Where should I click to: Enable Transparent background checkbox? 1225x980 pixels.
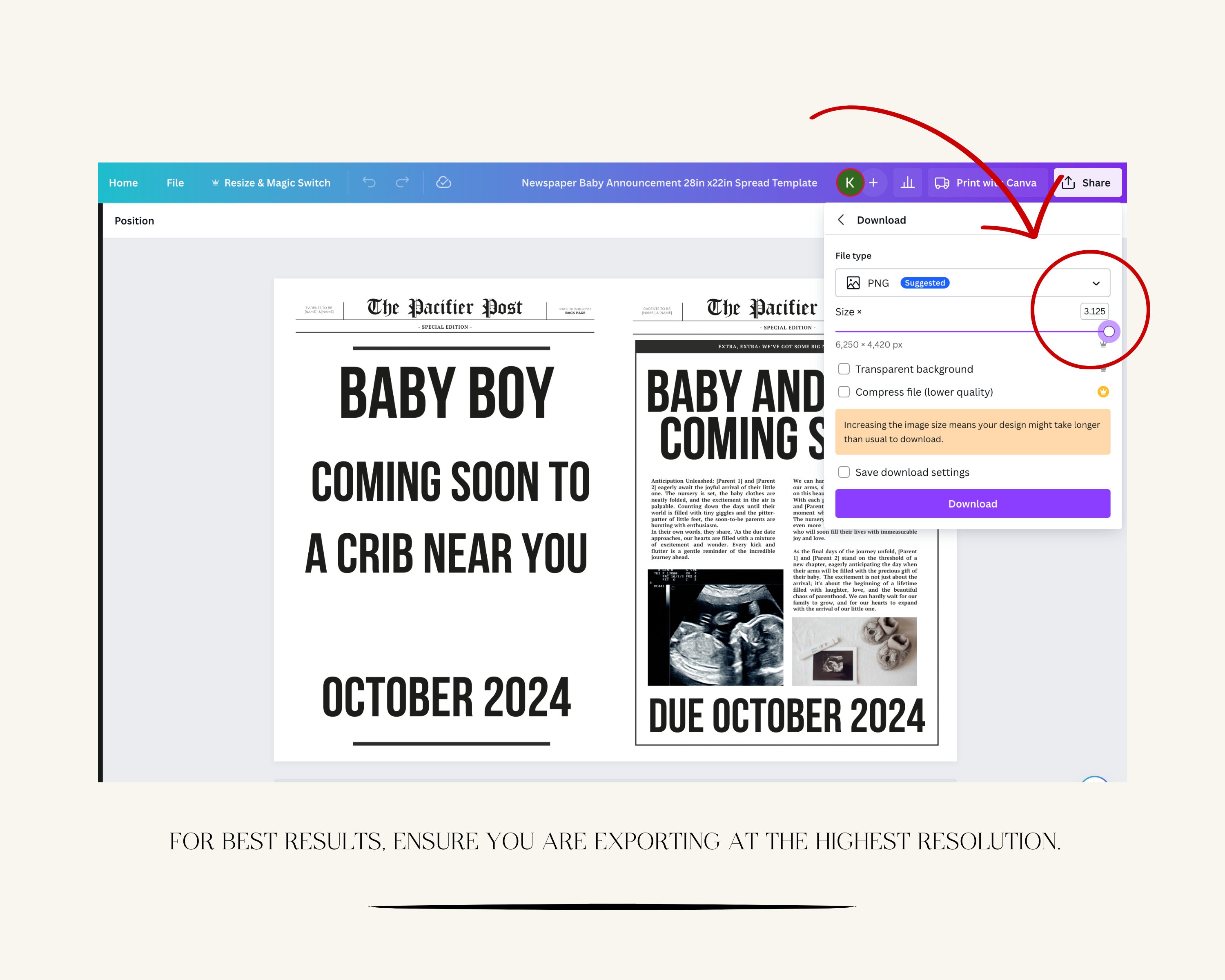[x=844, y=369]
